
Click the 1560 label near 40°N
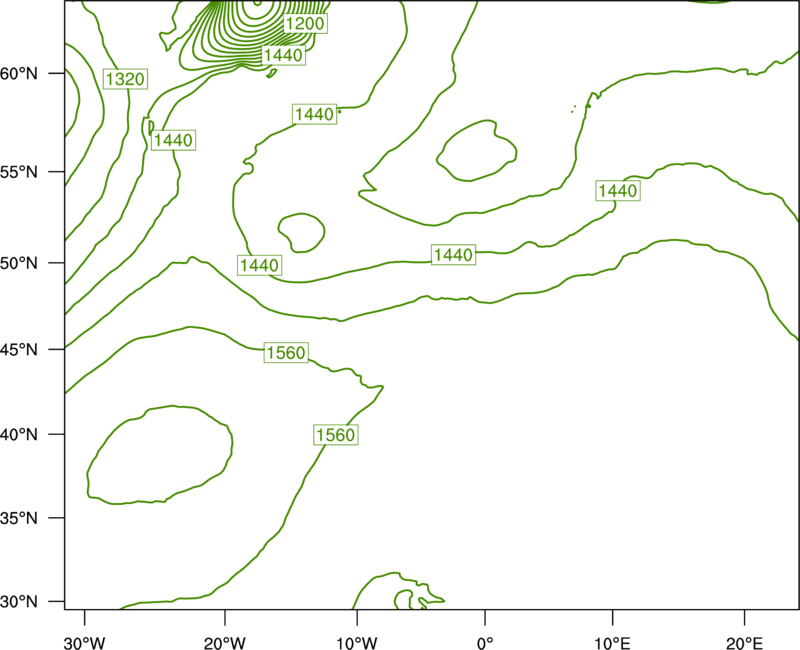336,435
